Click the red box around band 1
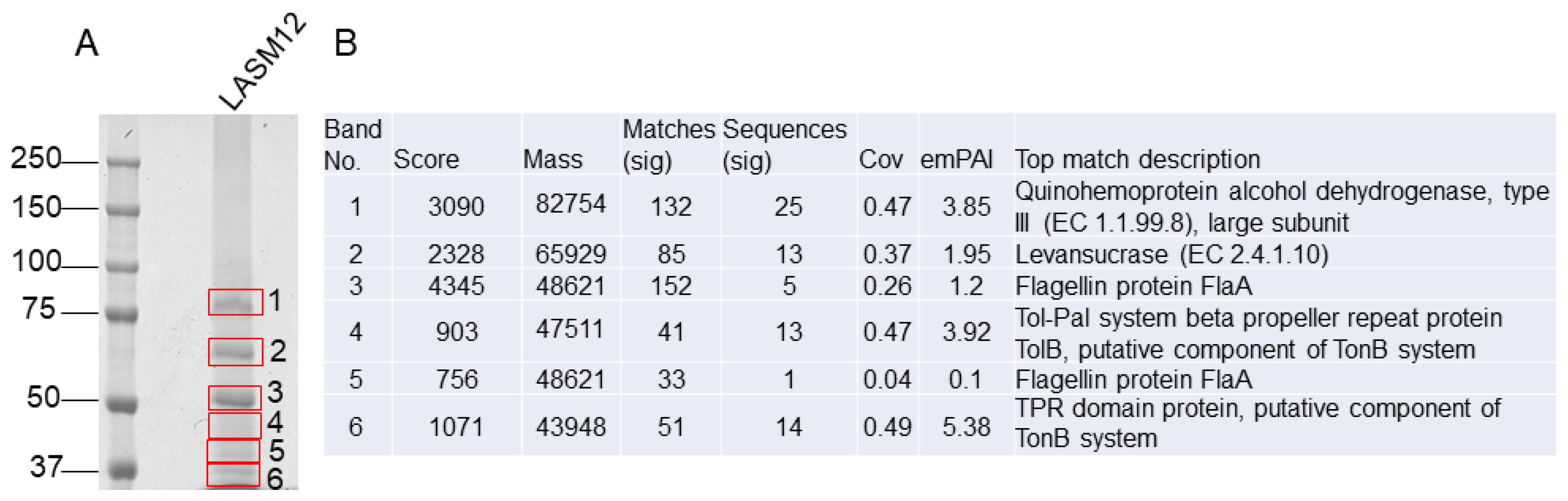 point(235,302)
